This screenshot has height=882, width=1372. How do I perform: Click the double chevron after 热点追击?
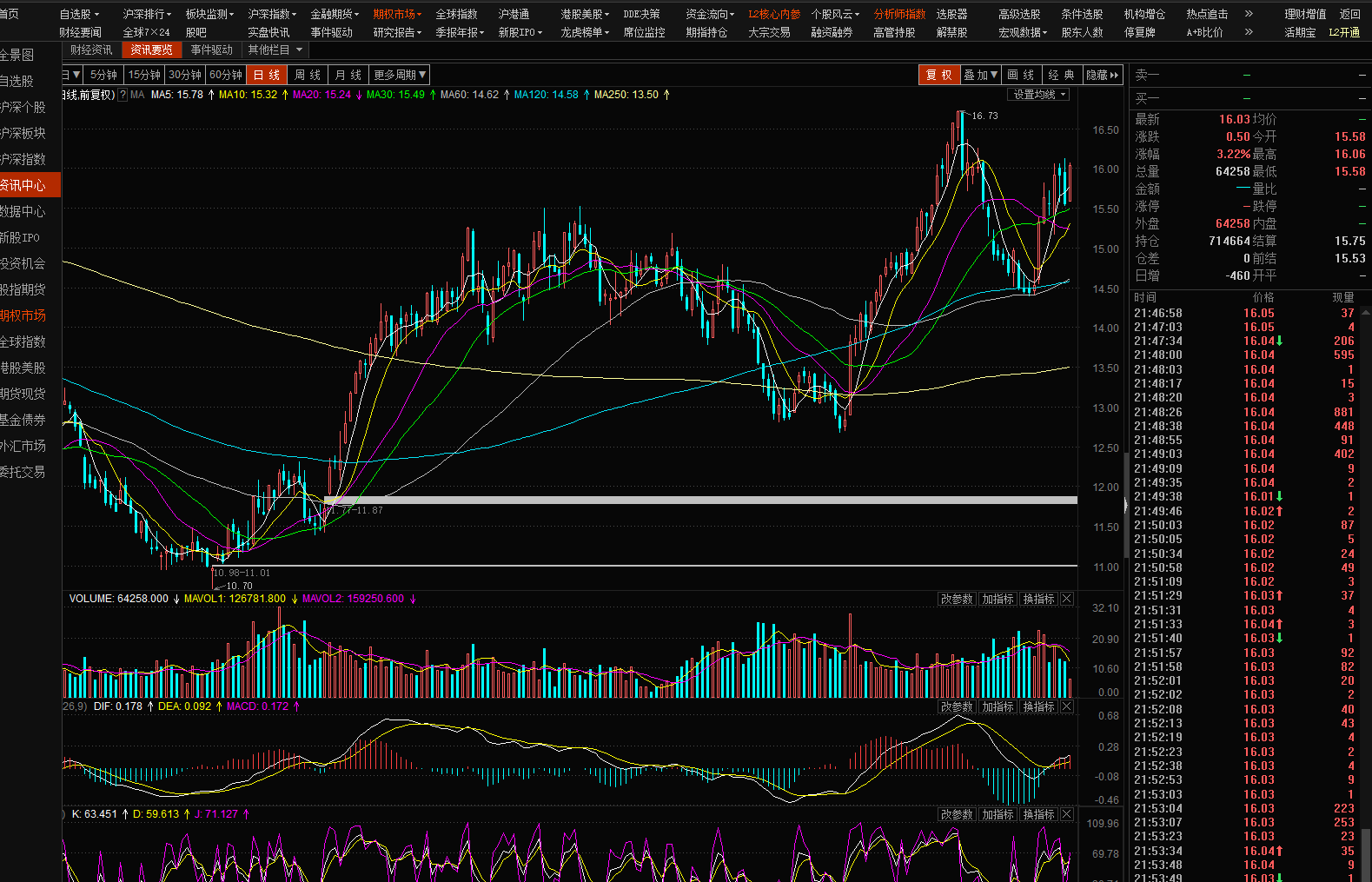1249,14
